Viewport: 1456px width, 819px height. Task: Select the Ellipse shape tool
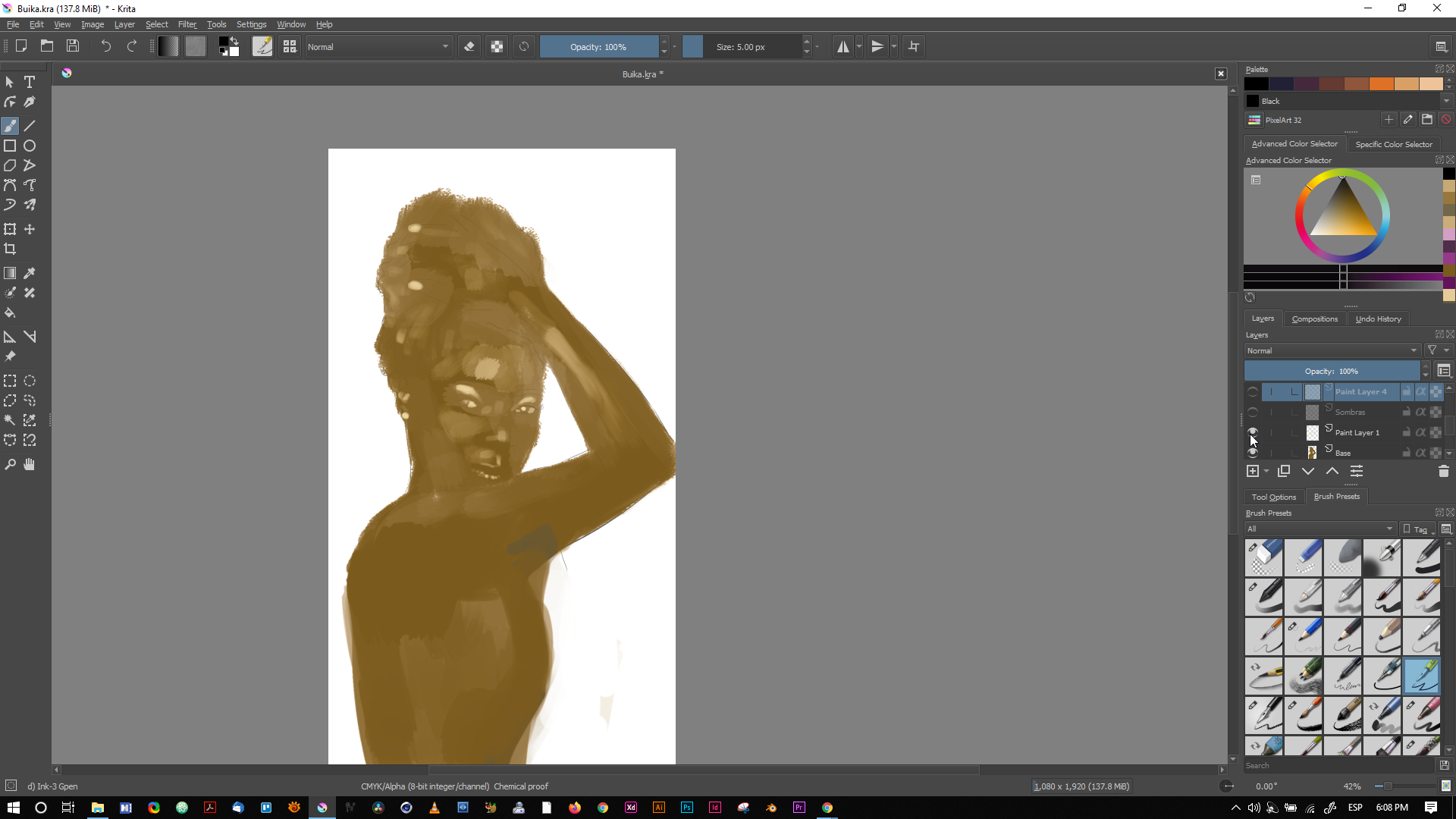pos(30,146)
